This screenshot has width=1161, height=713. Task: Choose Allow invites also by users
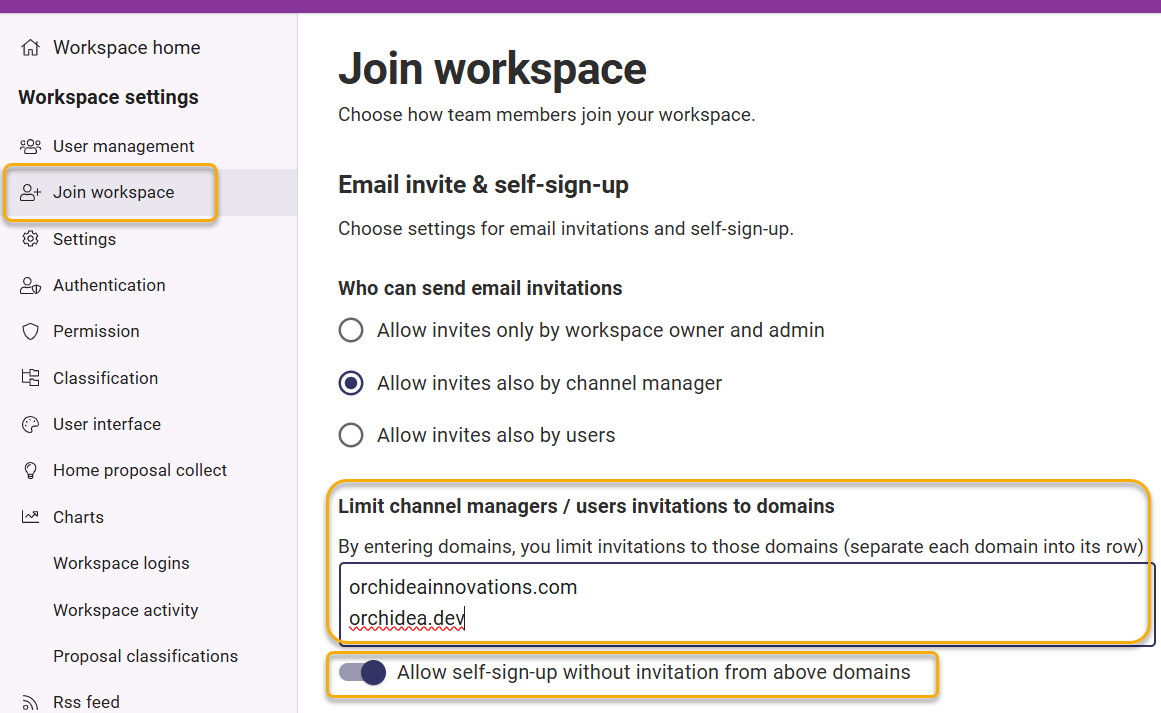click(351, 435)
